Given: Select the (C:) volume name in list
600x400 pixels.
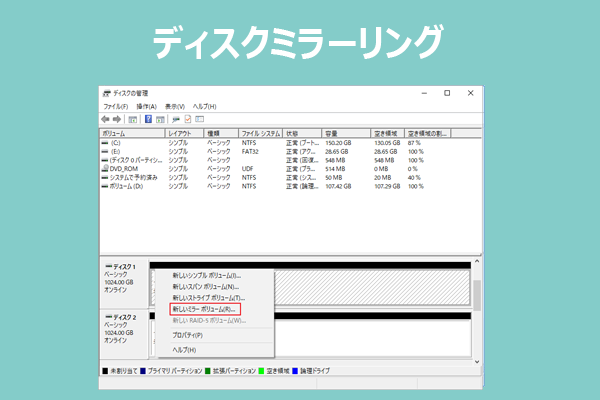Looking at the screenshot, I should (116, 143).
